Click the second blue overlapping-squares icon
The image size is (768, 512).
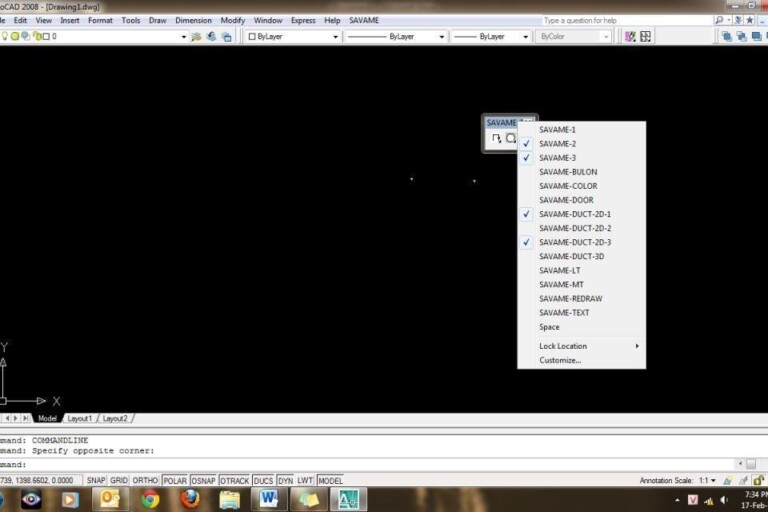(x=742, y=36)
